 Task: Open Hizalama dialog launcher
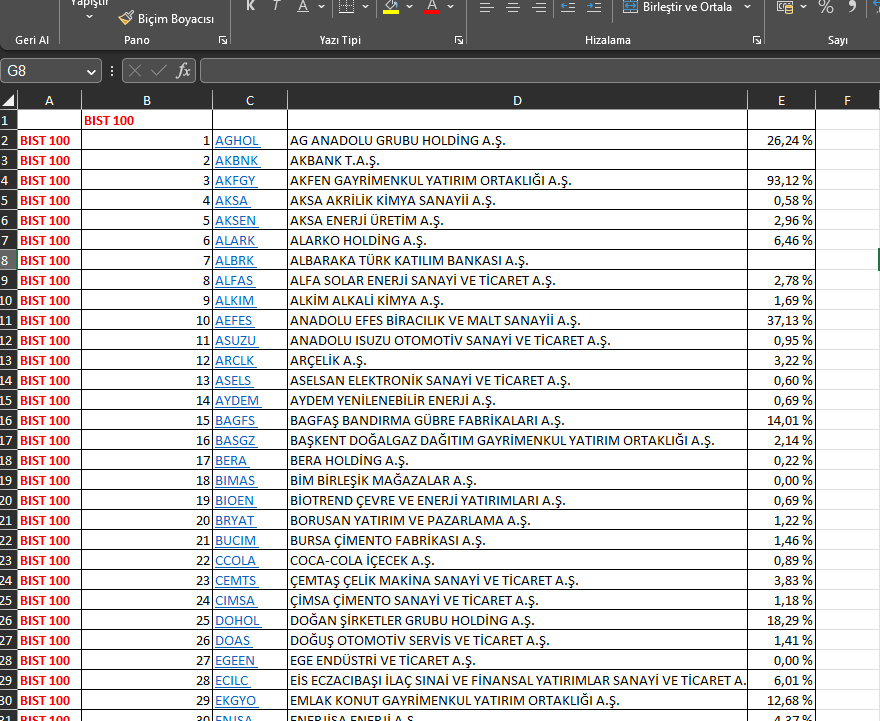coord(757,40)
